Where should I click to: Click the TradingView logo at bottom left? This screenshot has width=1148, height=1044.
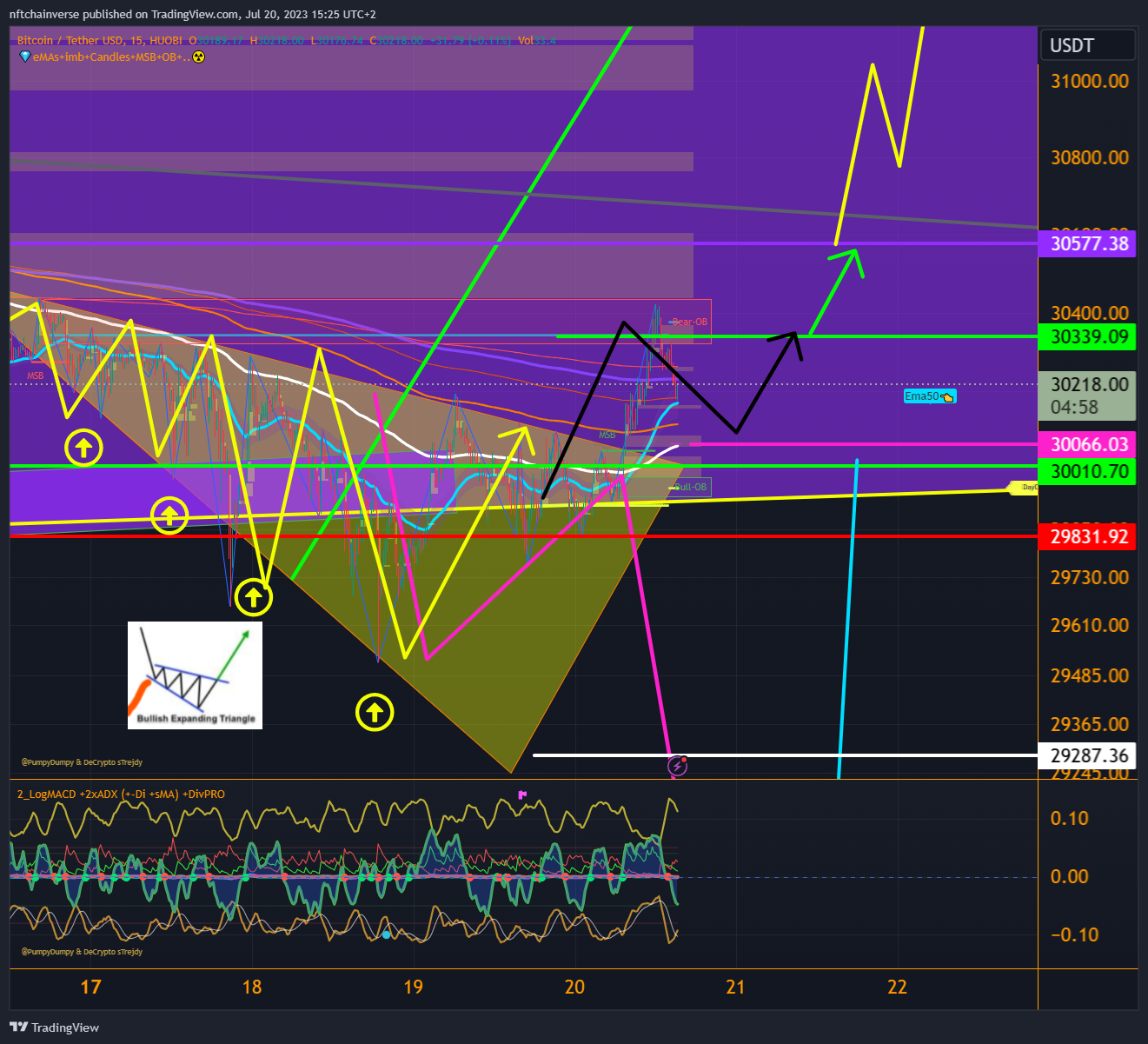pyautogui.click(x=55, y=1027)
